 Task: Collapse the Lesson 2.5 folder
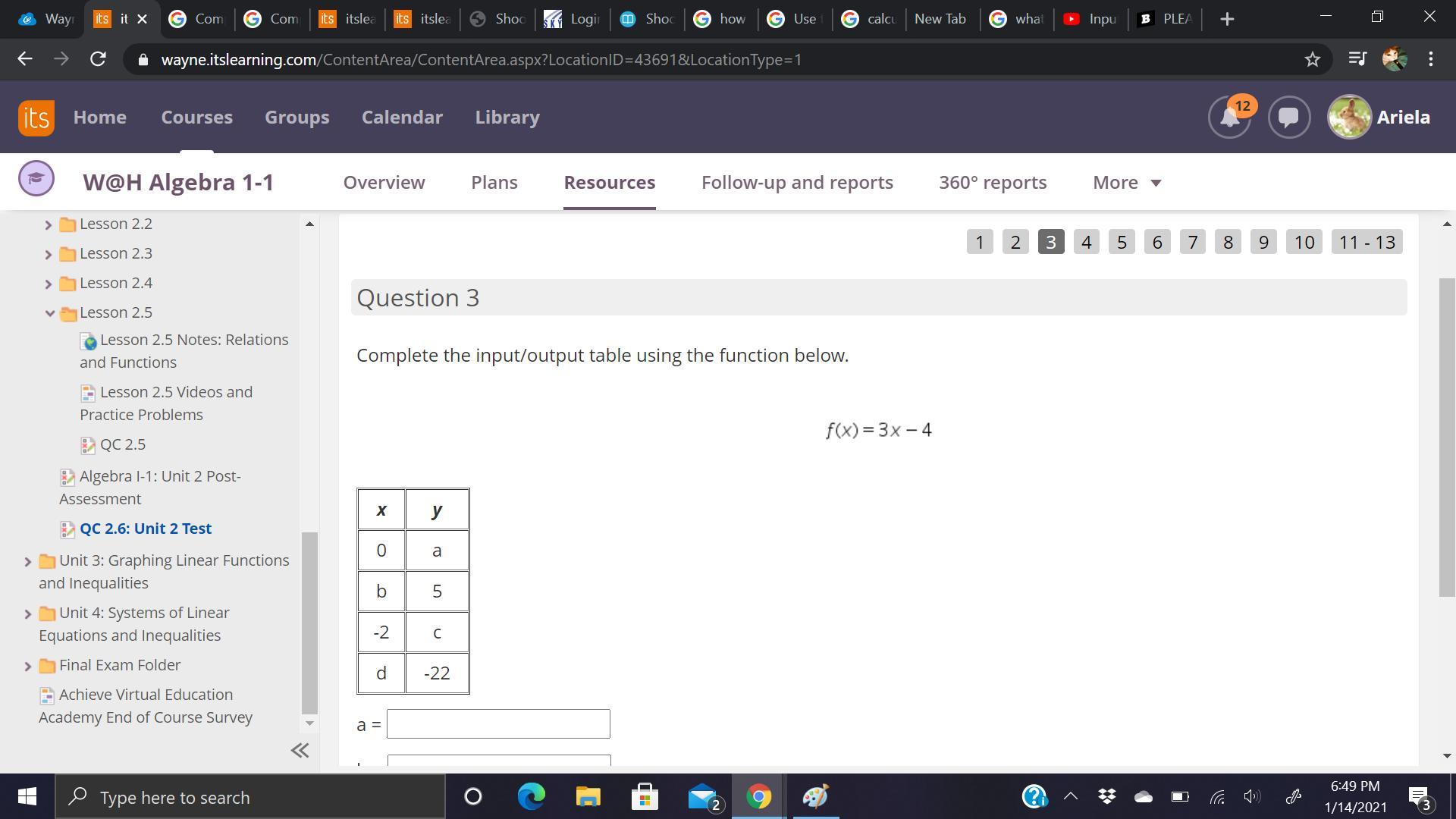49,313
